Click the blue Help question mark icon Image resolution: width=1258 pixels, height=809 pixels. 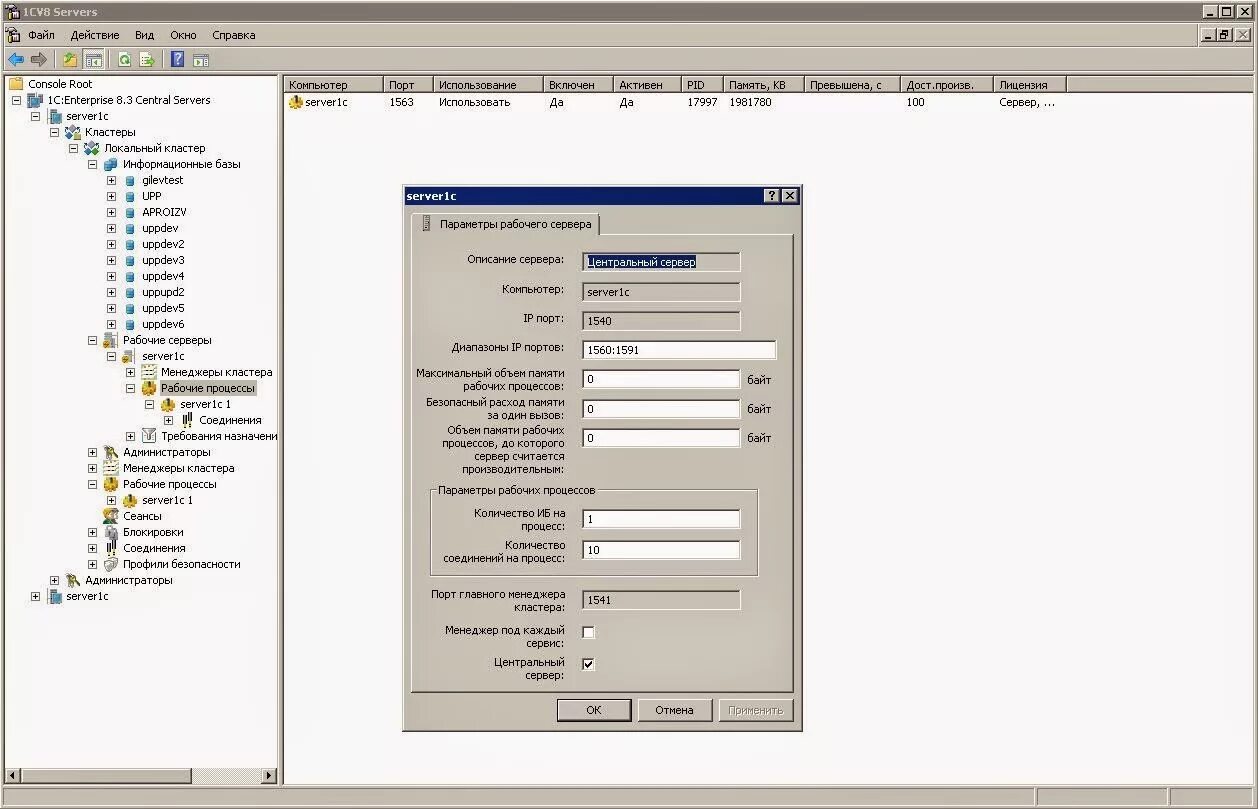[x=178, y=60]
